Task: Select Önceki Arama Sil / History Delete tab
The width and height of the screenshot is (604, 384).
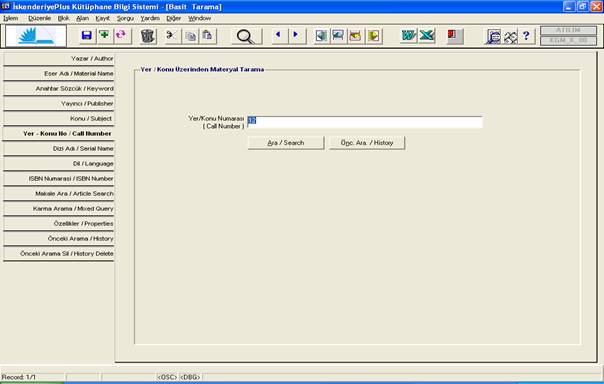Action: (x=59, y=254)
